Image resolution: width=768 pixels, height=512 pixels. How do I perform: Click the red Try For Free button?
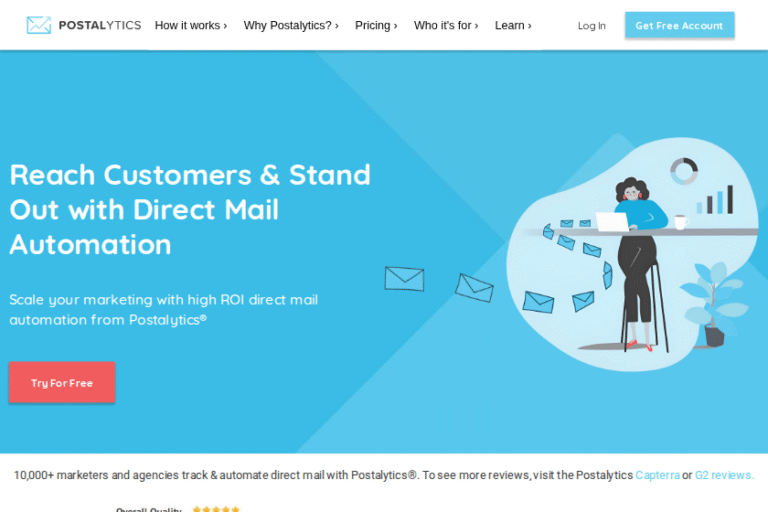click(x=62, y=383)
